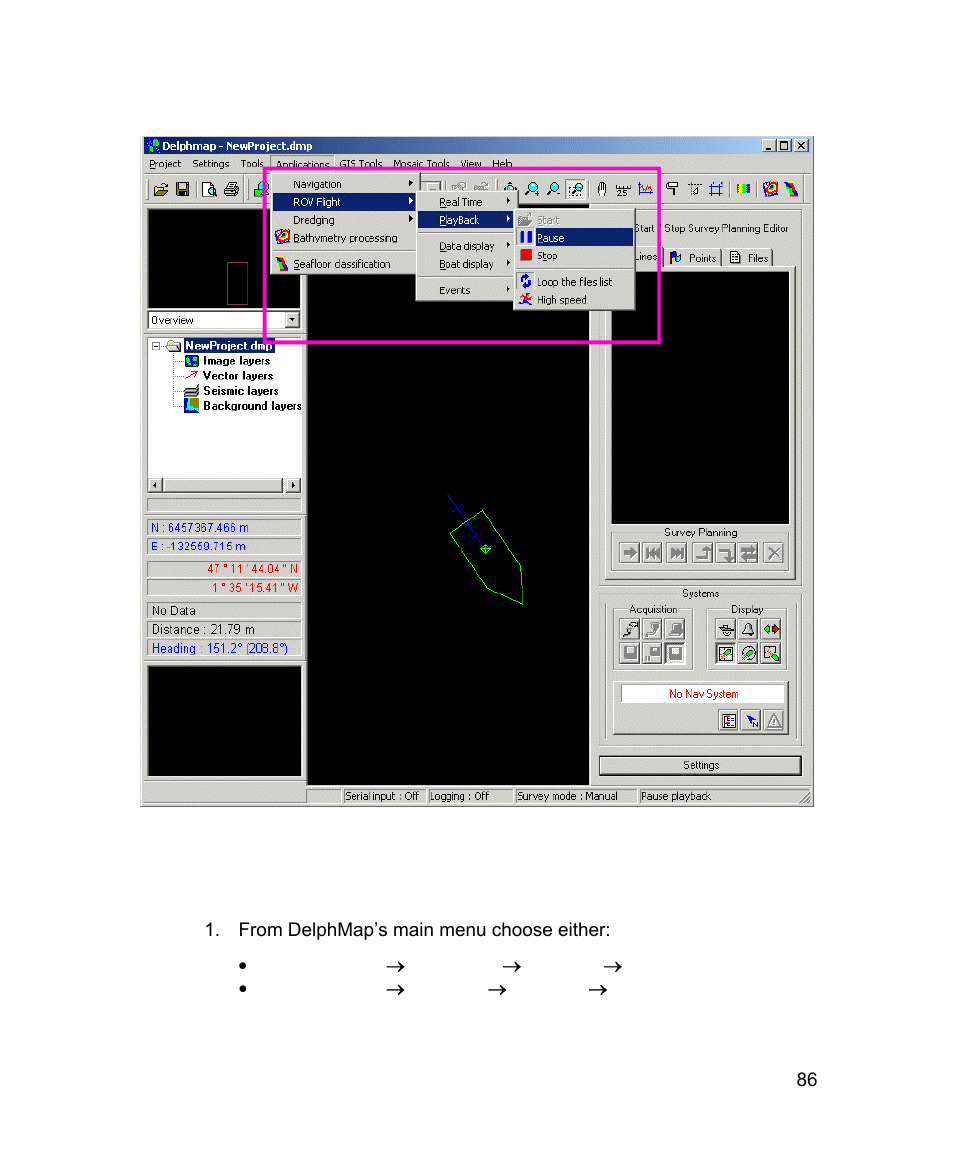Screen dimensions: 954x1159
Task: Click the bell alarm icon in Display
Action: click(748, 629)
